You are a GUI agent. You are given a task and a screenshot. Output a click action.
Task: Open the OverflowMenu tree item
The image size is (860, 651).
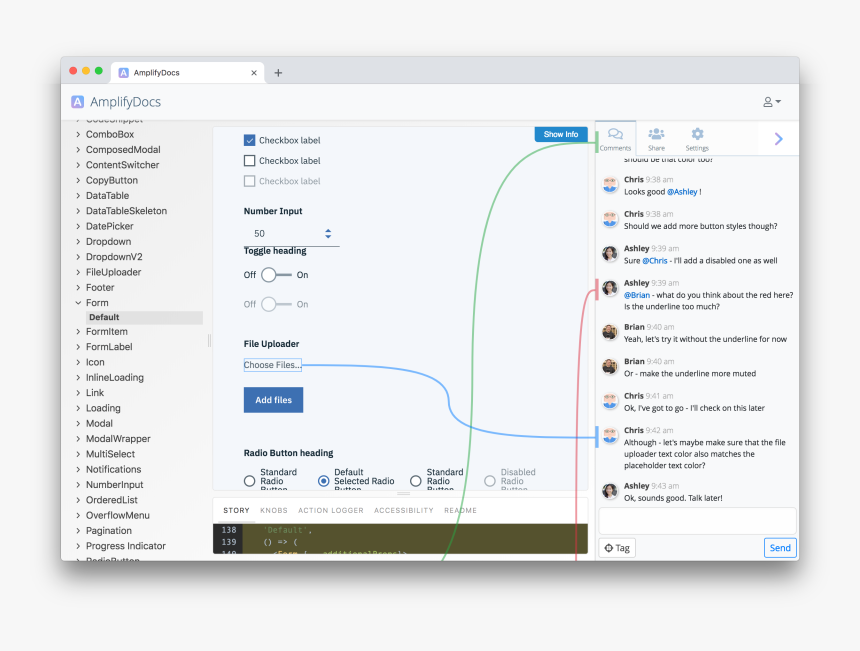pos(117,516)
